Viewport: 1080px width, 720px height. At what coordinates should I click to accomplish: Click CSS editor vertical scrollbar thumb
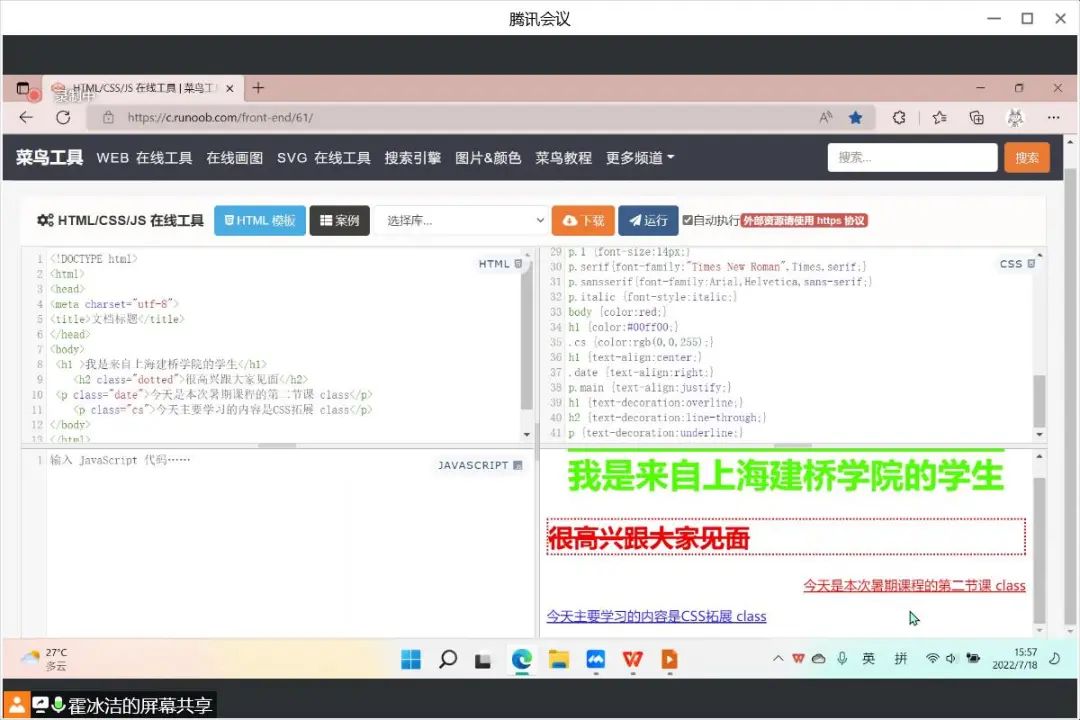[1039, 401]
